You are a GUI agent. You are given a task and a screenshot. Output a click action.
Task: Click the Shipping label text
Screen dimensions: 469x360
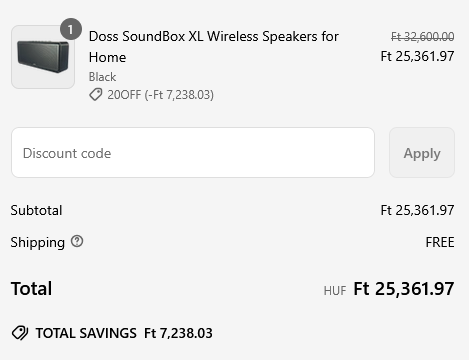38,242
